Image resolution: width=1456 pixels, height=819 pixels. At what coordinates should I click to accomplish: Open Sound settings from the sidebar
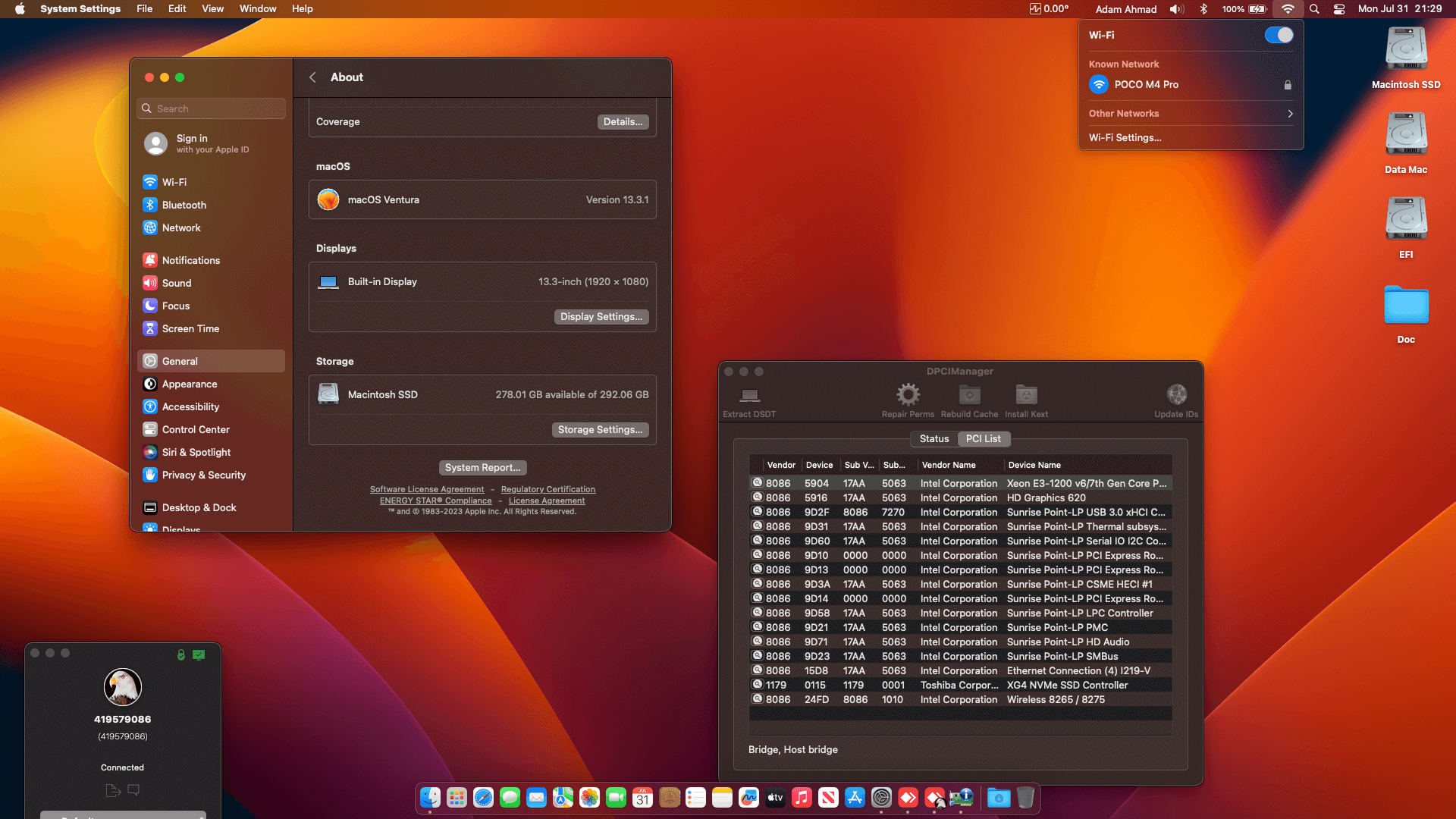[176, 283]
